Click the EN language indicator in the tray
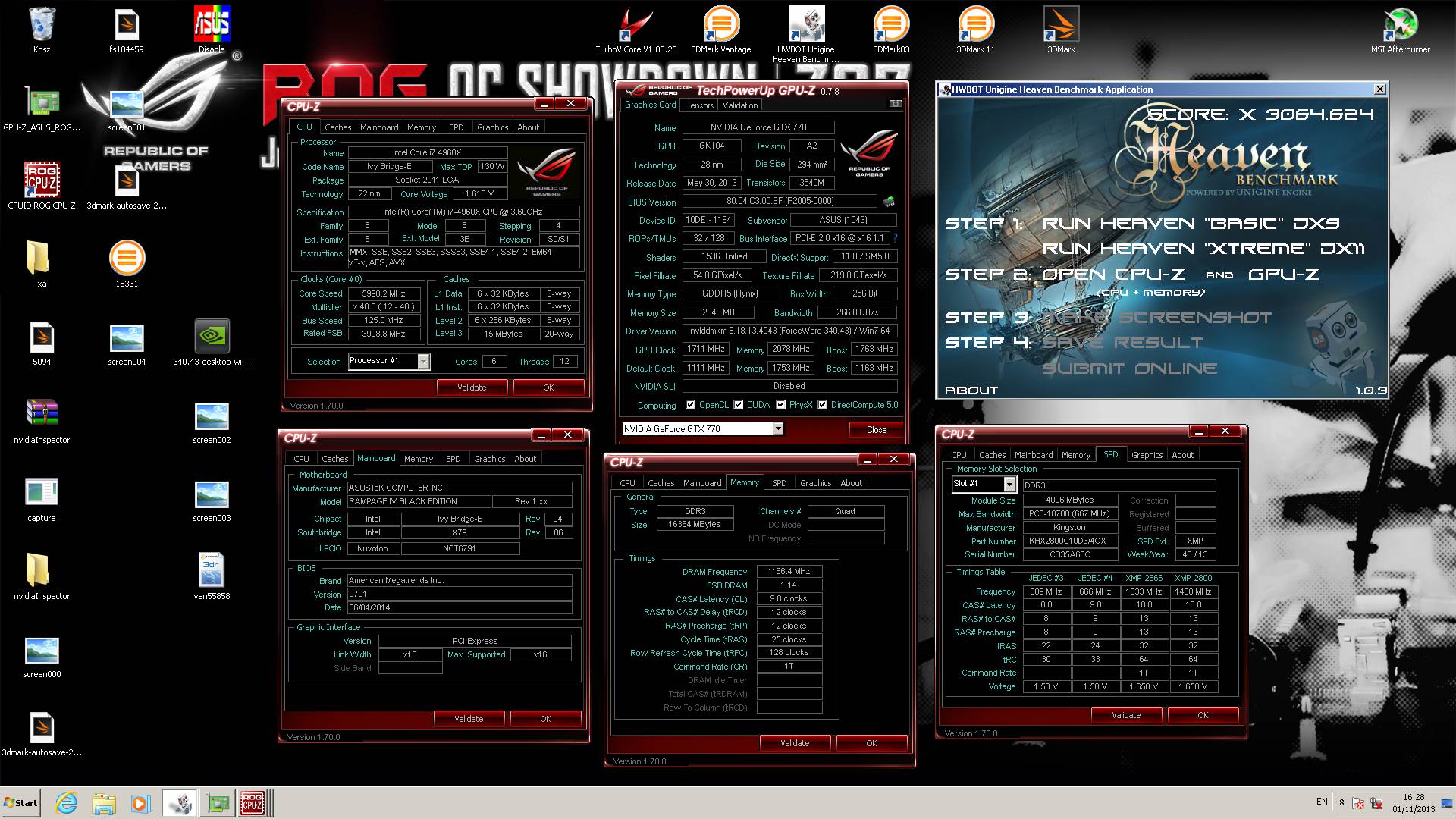This screenshot has width=1456, height=819. pyautogui.click(x=1322, y=802)
